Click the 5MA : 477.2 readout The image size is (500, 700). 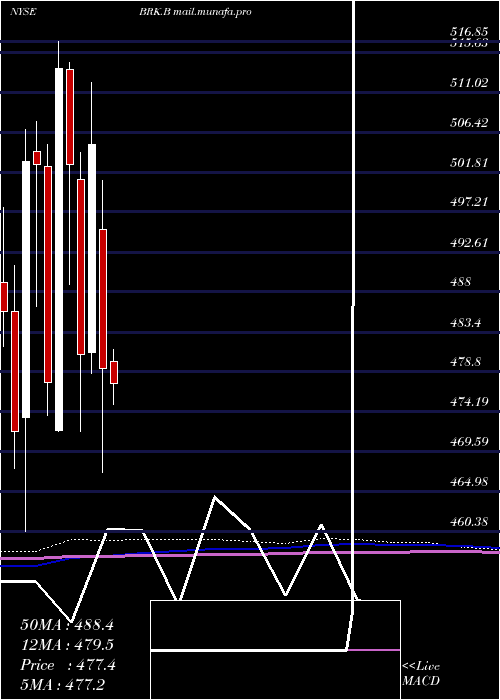62,685
